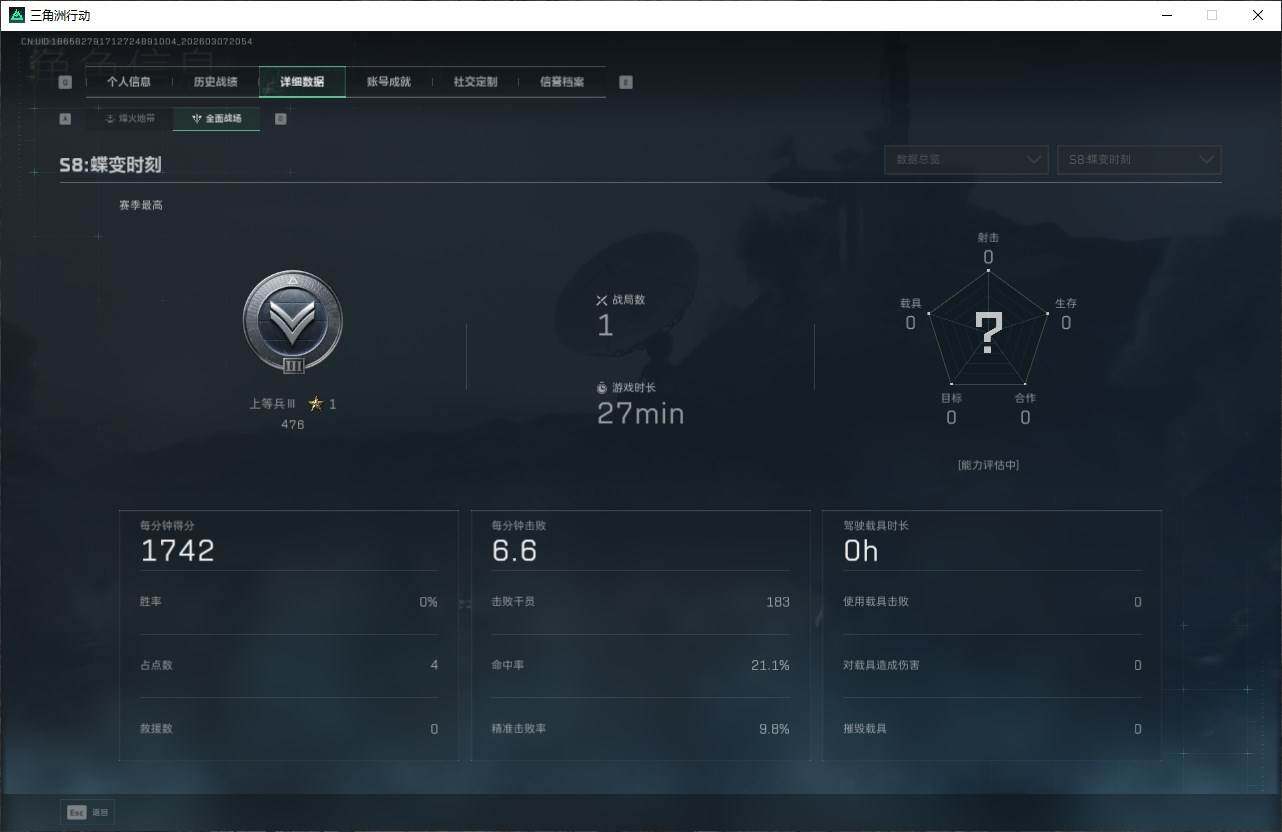Close the 三角洲行动 window

pos(1258,15)
